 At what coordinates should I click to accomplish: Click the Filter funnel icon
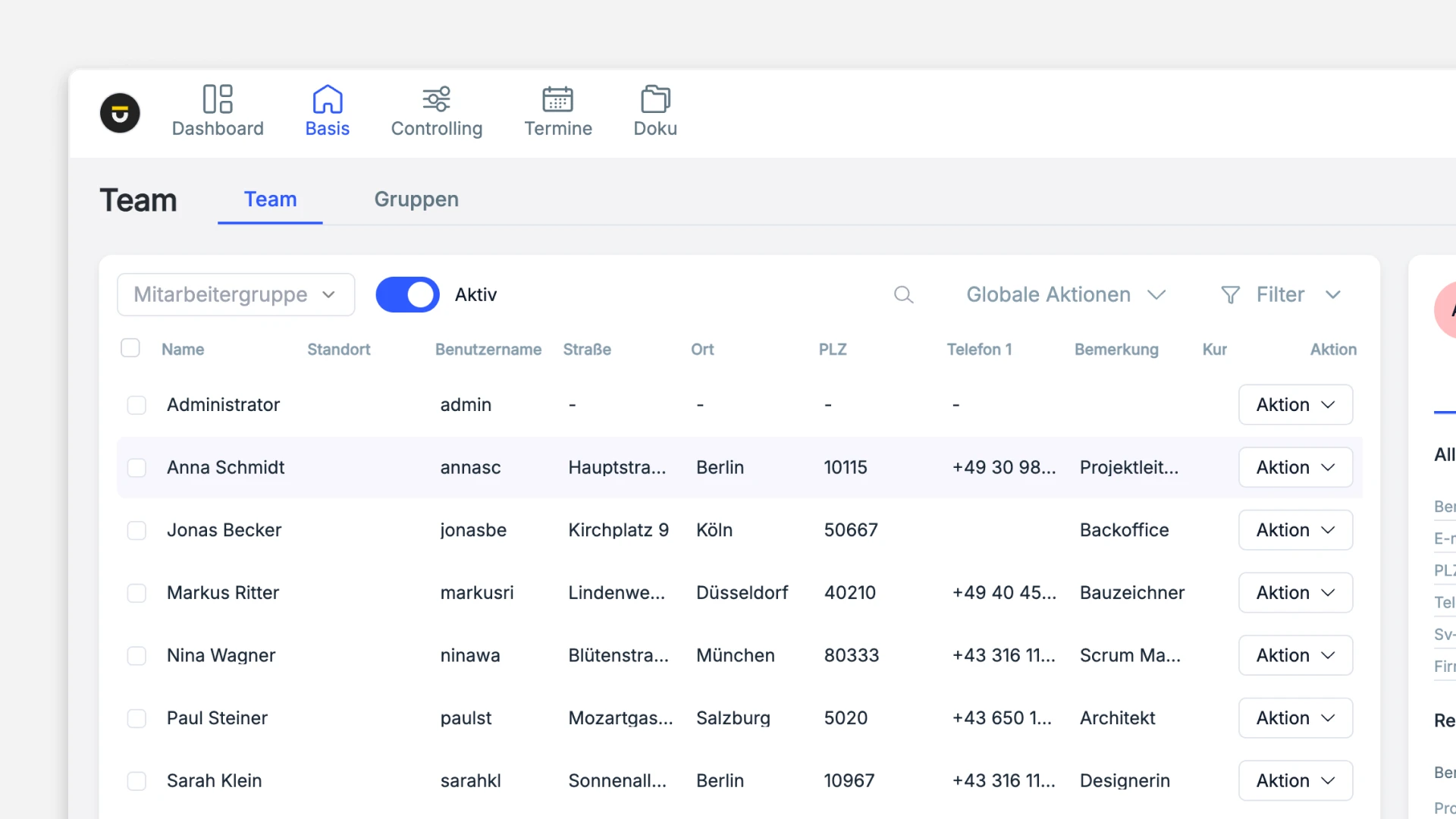pyautogui.click(x=1230, y=294)
